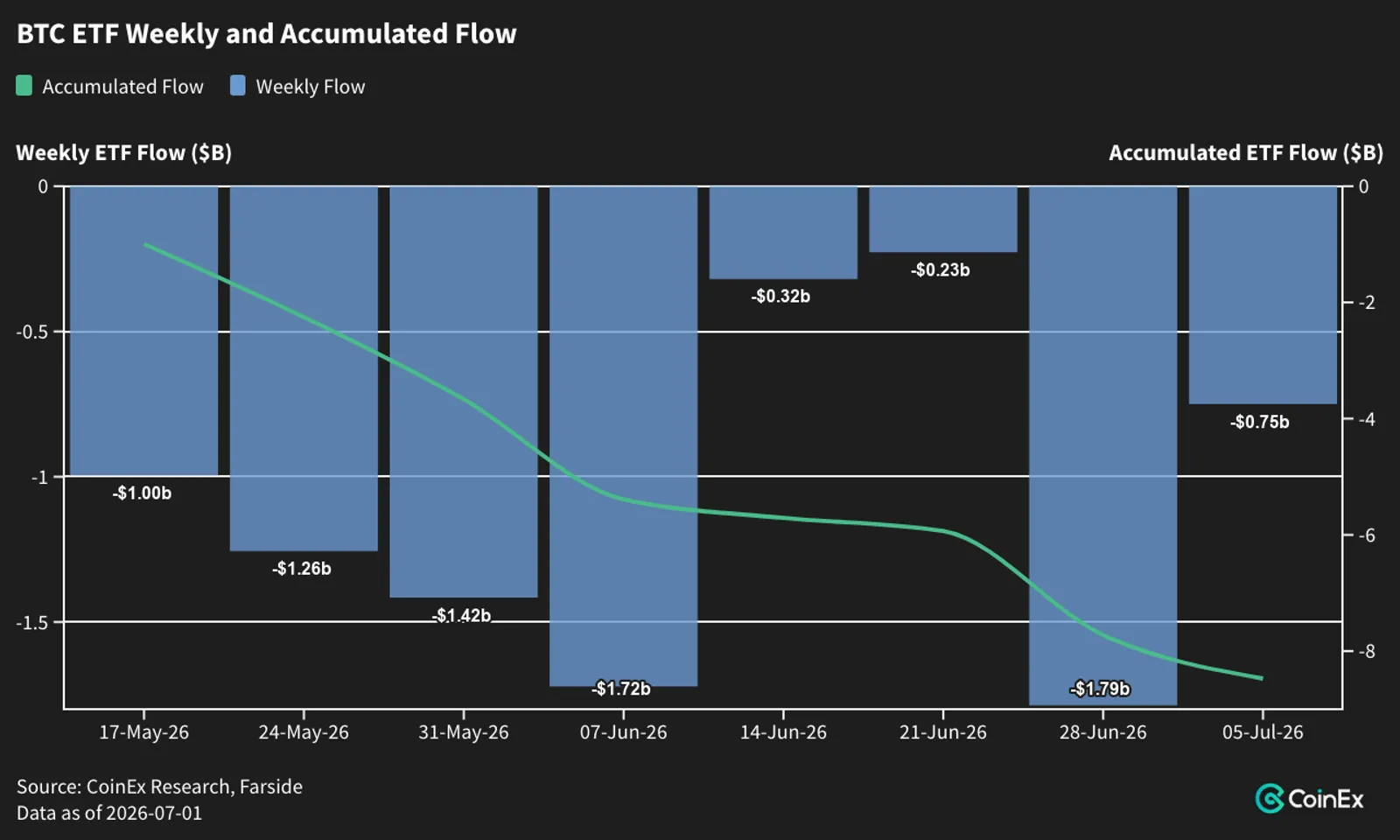
Task: Select the 07-Jun-26 bar labeled -$1.72b
Action: [624, 436]
